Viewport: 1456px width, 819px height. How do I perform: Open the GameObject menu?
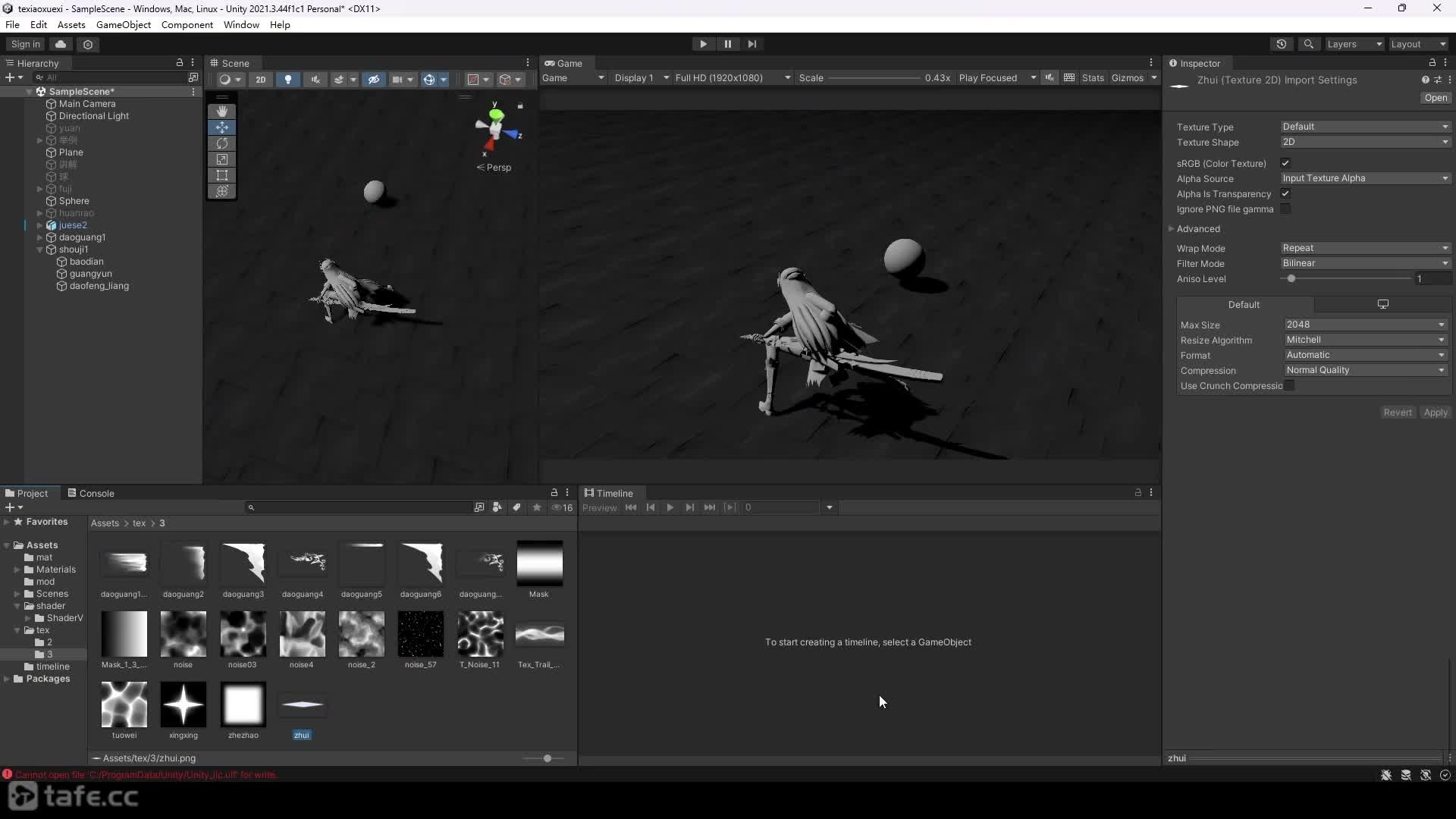click(x=124, y=25)
